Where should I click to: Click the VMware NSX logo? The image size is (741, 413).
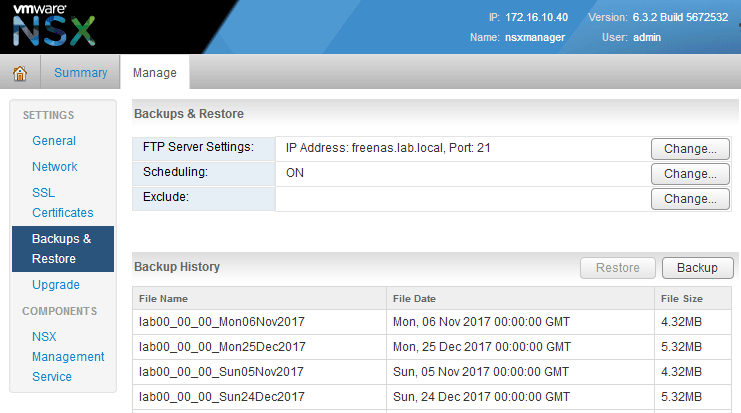tap(55, 26)
